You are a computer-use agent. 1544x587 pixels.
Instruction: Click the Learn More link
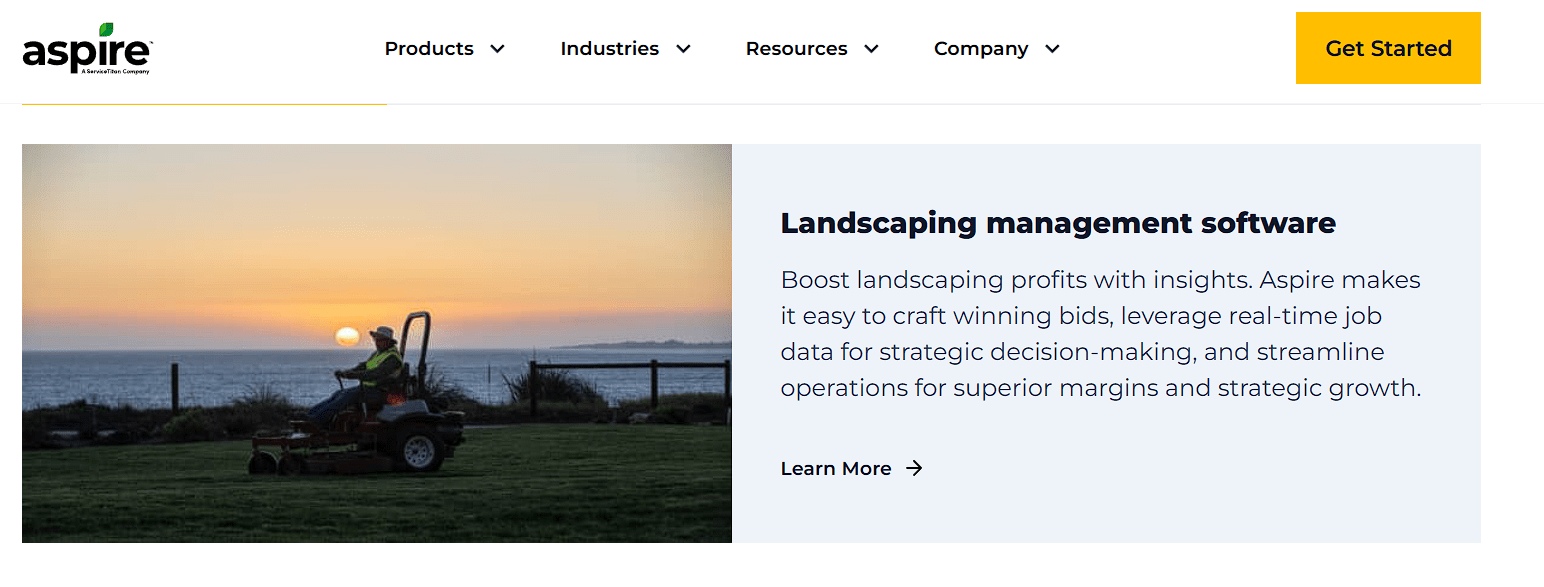[x=836, y=468]
